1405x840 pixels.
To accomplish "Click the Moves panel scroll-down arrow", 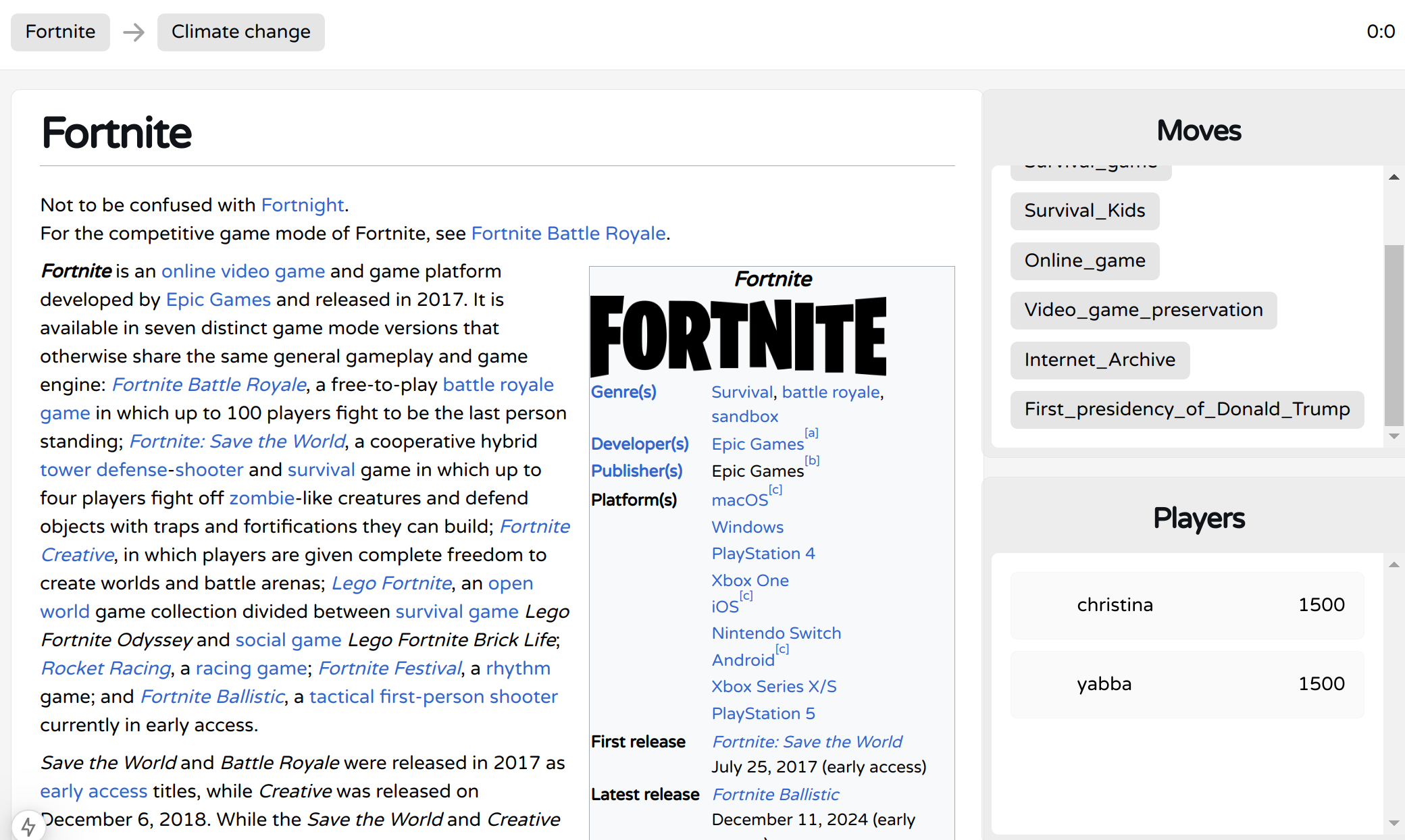I will click(x=1394, y=436).
